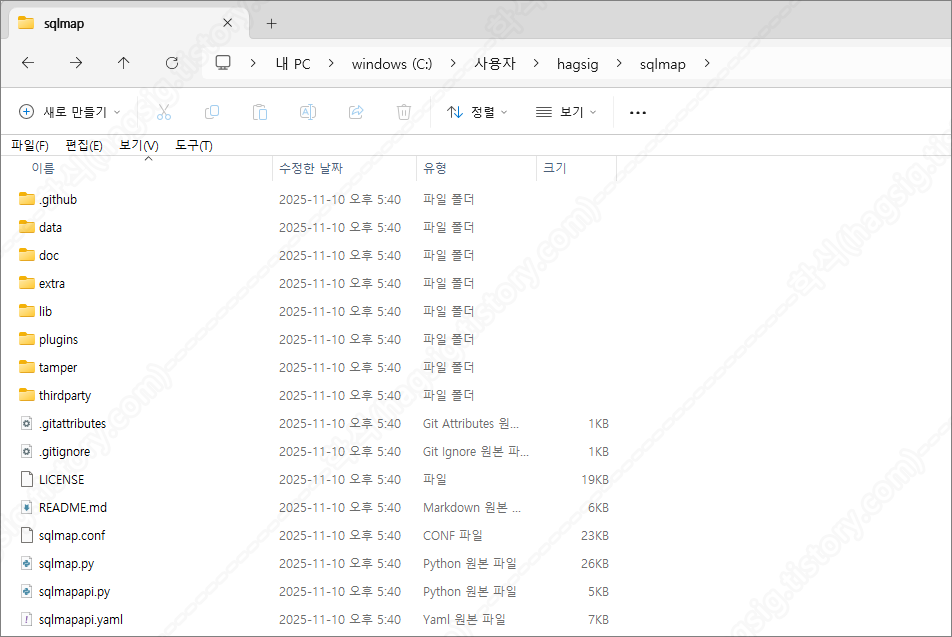952x637 pixels.
Task: Select the extra folder icon
Action: tap(27, 282)
